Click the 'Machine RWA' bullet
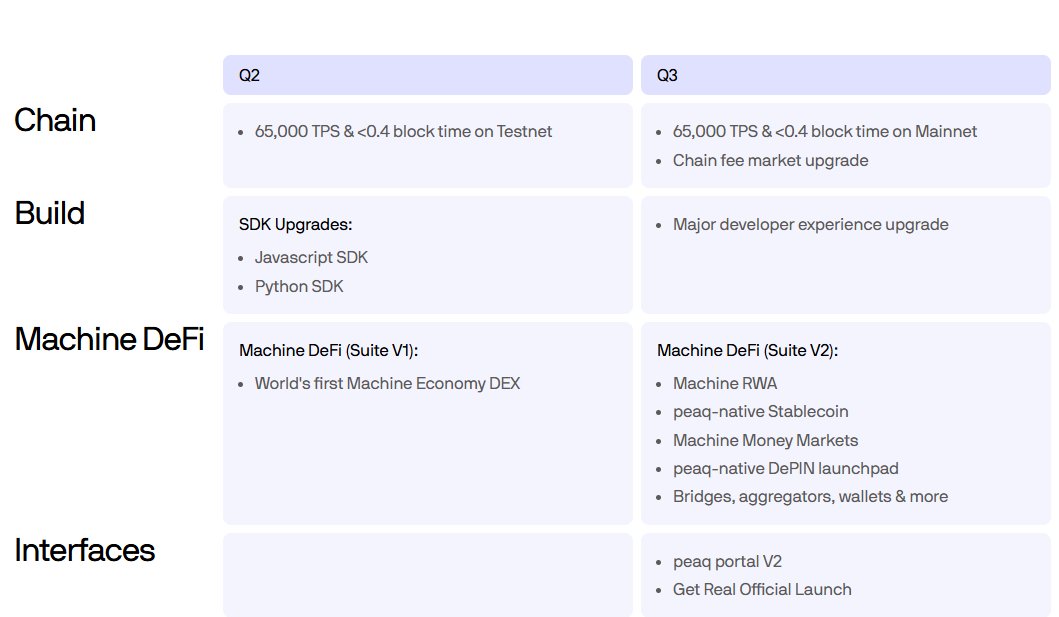The width and height of the screenshot is (1059, 617). tap(725, 383)
